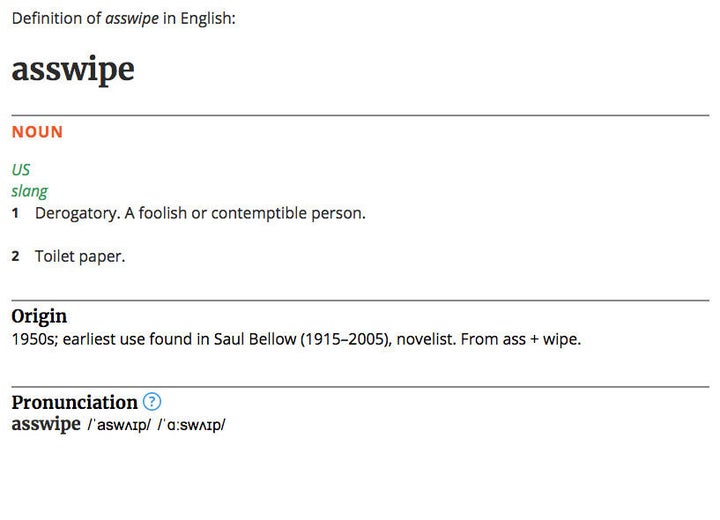
Task: Click definition number 2 marker
Action: pyautogui.click(x=15, y=256)
